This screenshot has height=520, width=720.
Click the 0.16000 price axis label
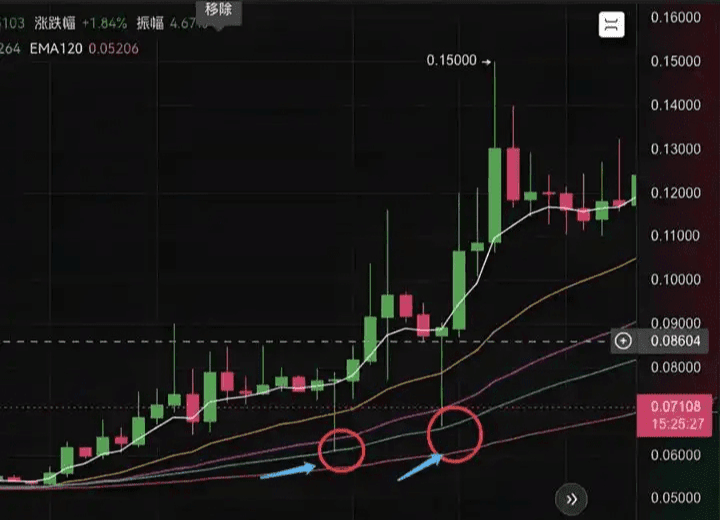[x=675, y=17]
